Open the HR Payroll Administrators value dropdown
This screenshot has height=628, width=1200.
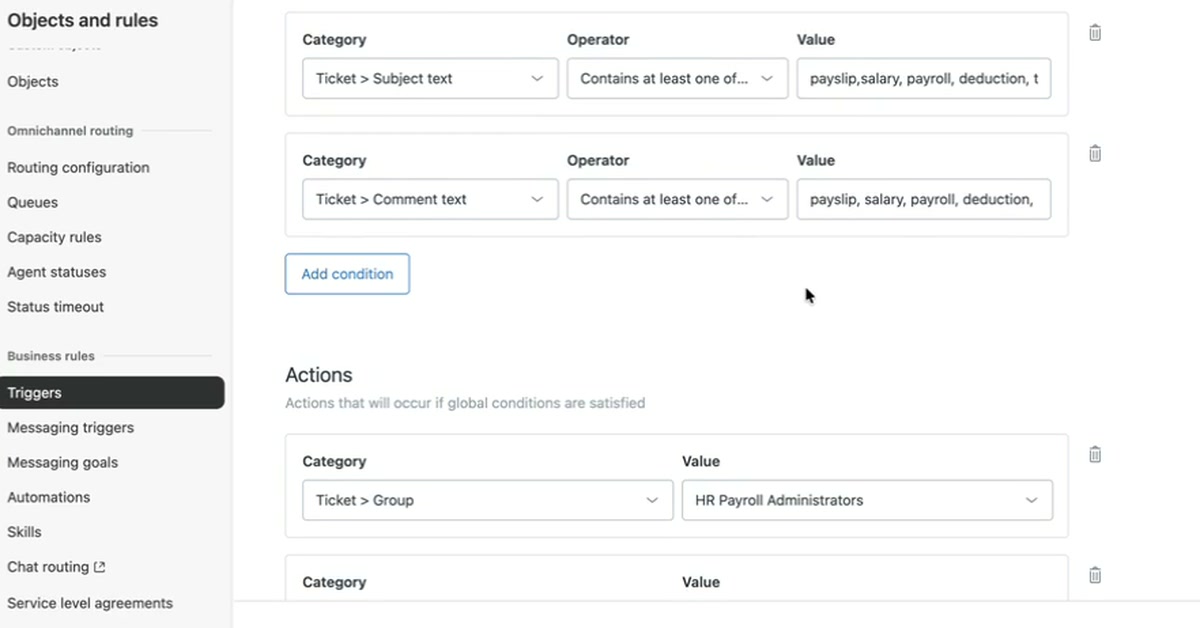[867, 500]
